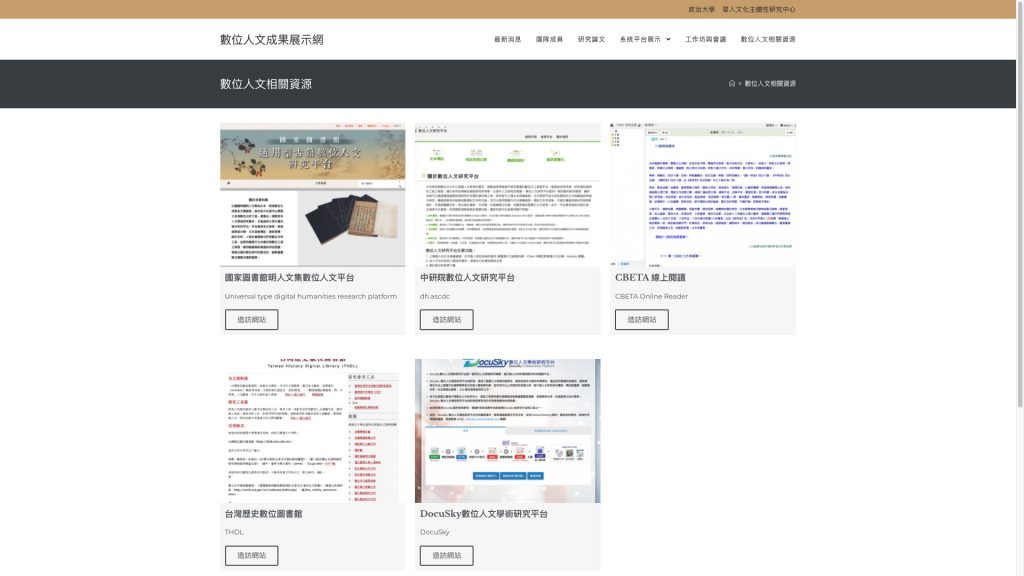Click the 數位人文成果展示網 site title
Viewport: 1024px width, 576px height.
coord(272,39)
